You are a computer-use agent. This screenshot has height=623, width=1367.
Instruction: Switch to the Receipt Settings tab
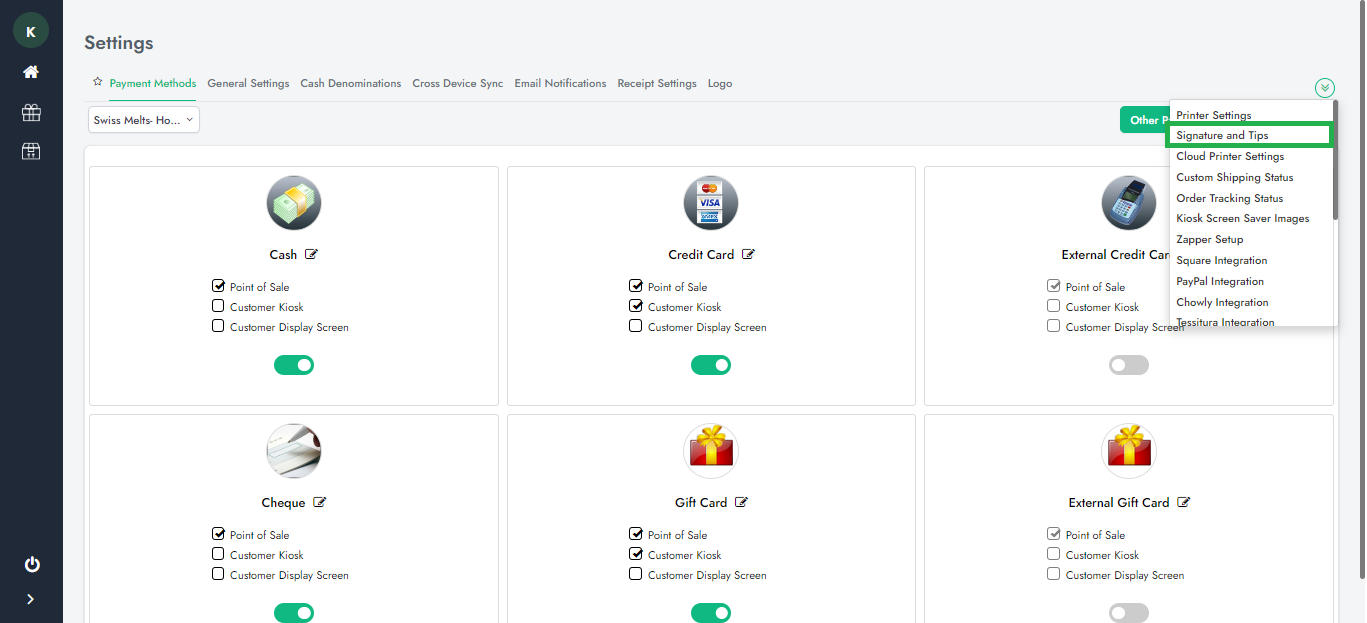tap(656, 84)
